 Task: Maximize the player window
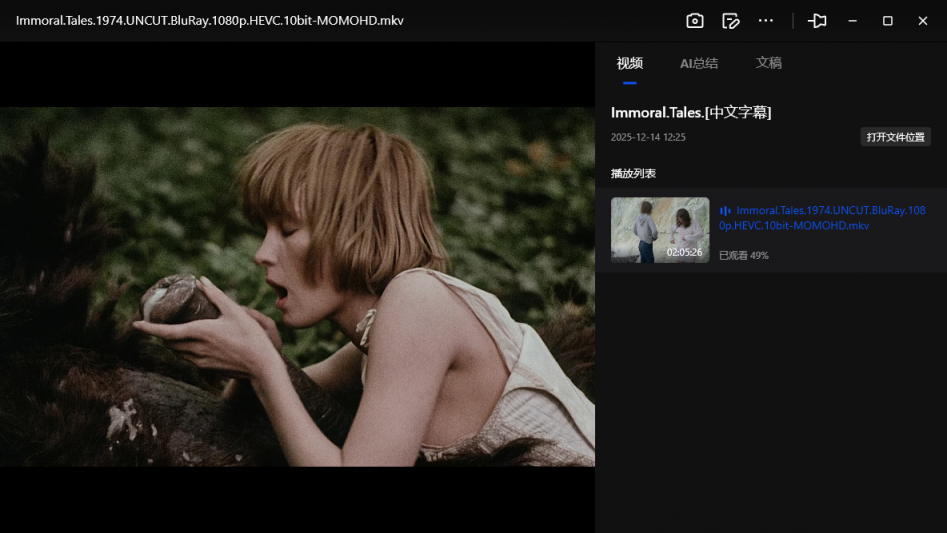pos(887,21)
